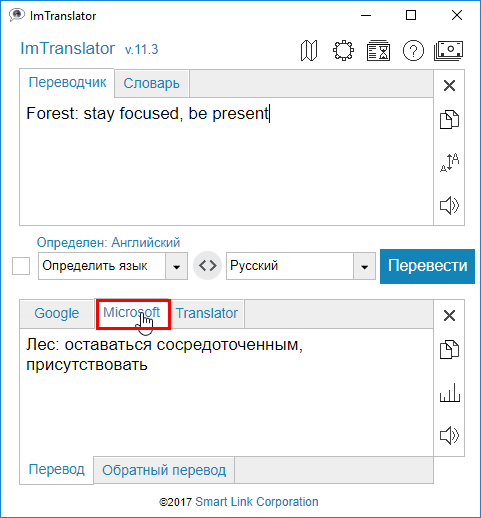Viewport: 481px width, 518px height.
Task: Click the Перевести button
Action: (427, 266)
